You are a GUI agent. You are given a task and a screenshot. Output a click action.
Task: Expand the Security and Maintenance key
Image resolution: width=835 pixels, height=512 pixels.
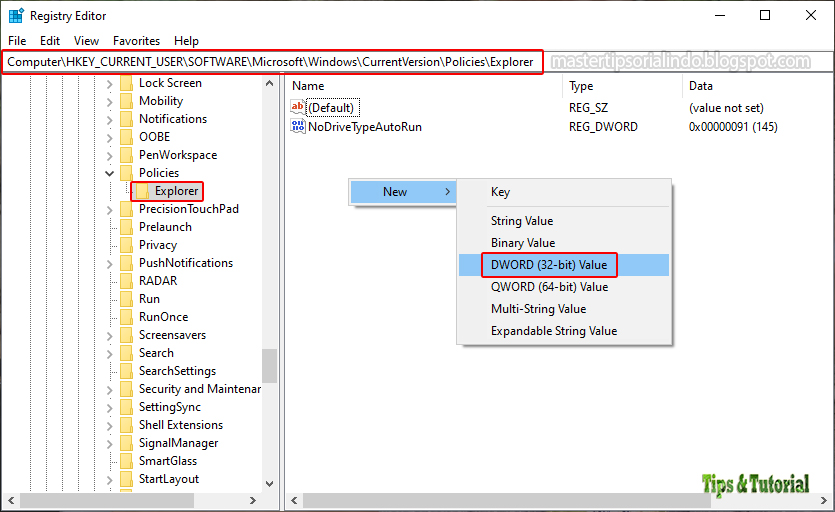click(110, 390)
